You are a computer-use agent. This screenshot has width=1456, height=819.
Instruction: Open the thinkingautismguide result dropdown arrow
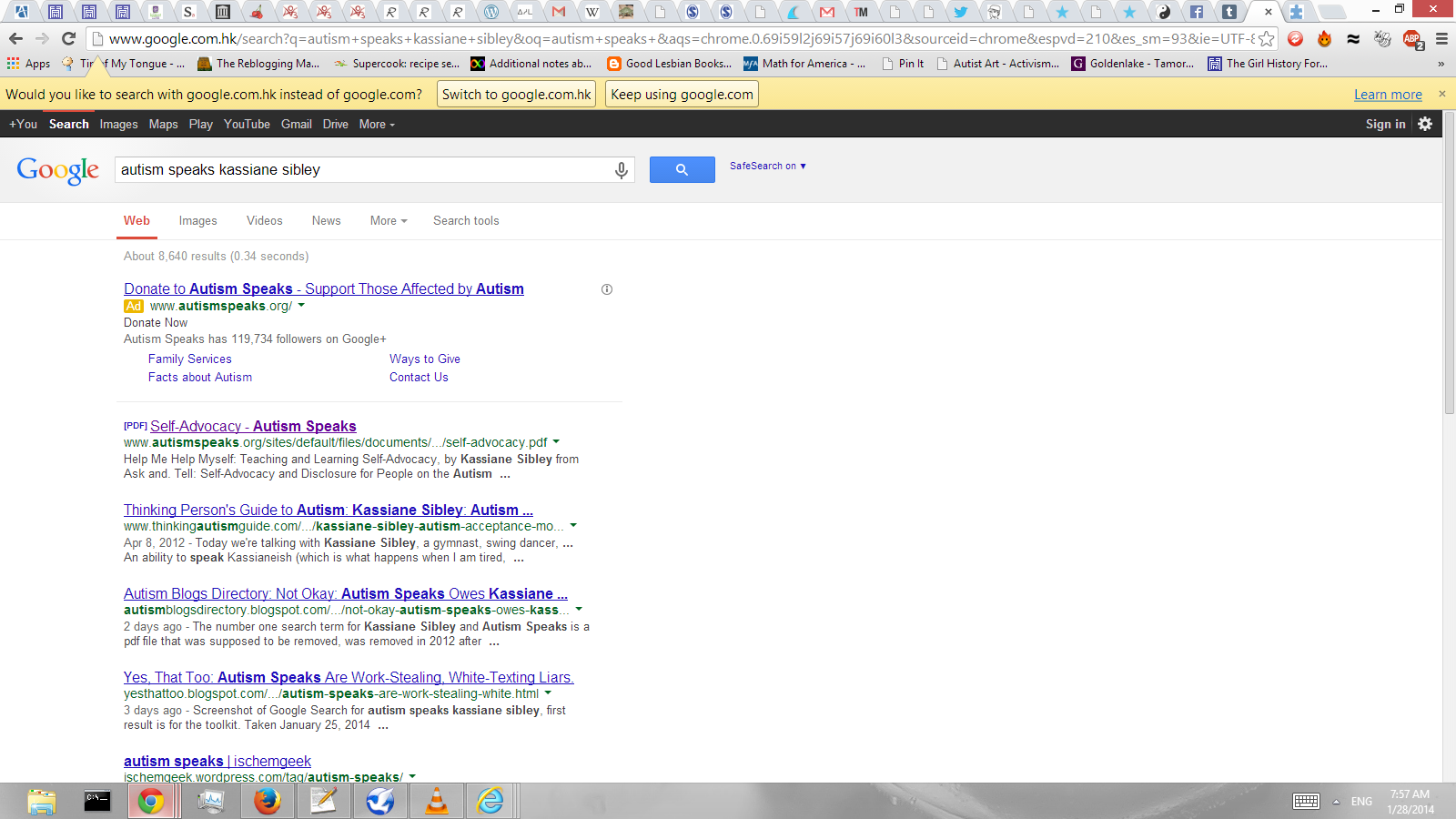(573, 526)
